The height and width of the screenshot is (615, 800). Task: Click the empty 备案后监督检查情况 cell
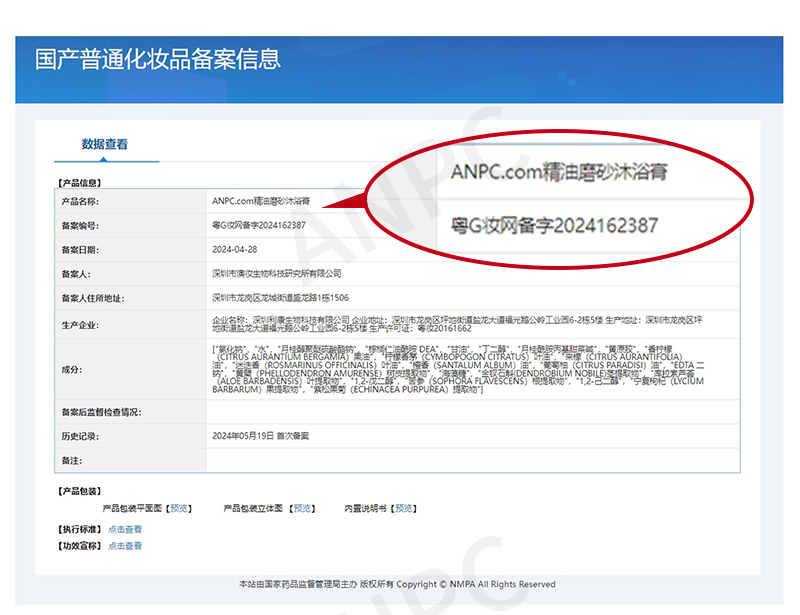472,412
